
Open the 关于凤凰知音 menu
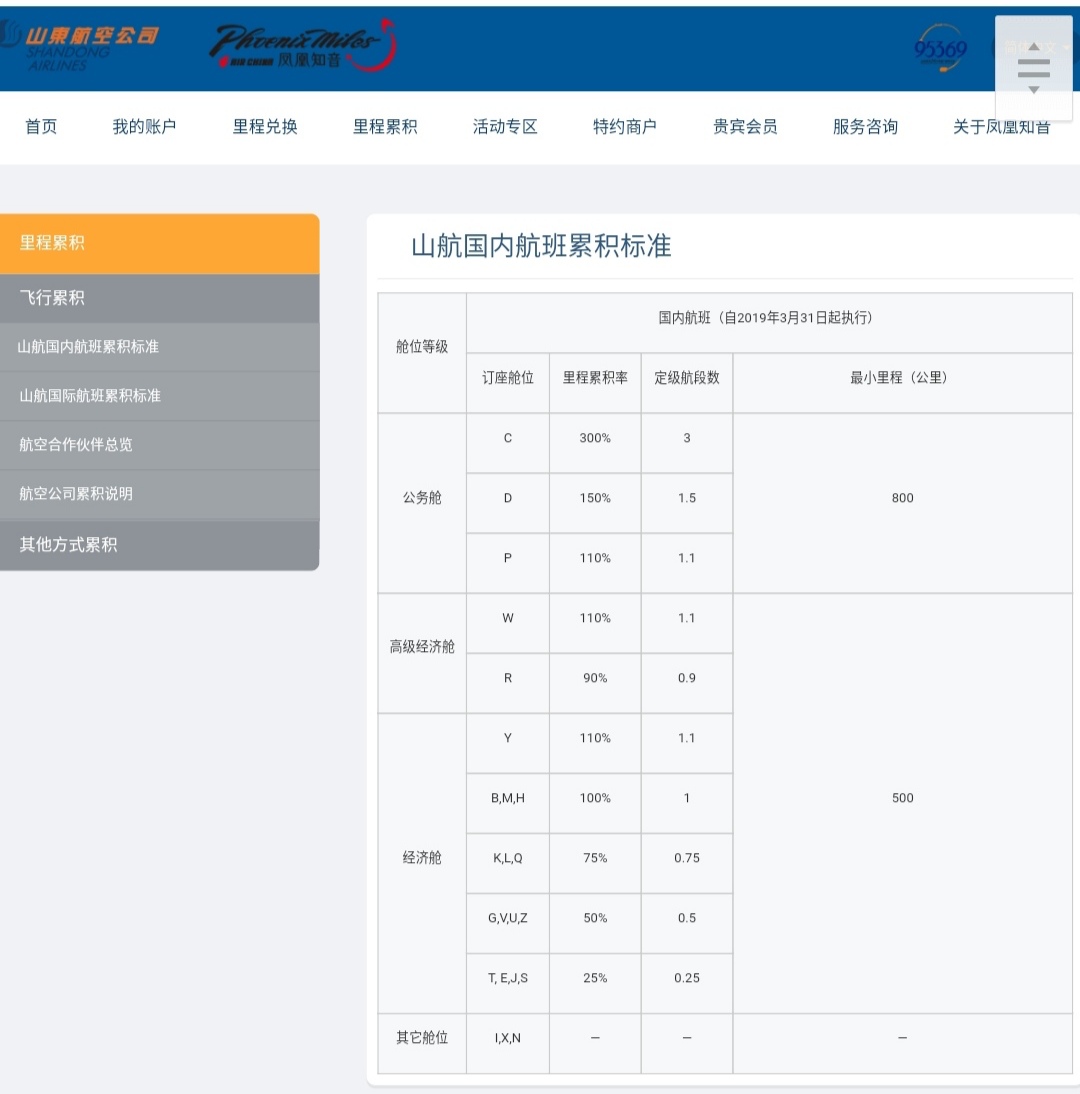(1002, 126)
